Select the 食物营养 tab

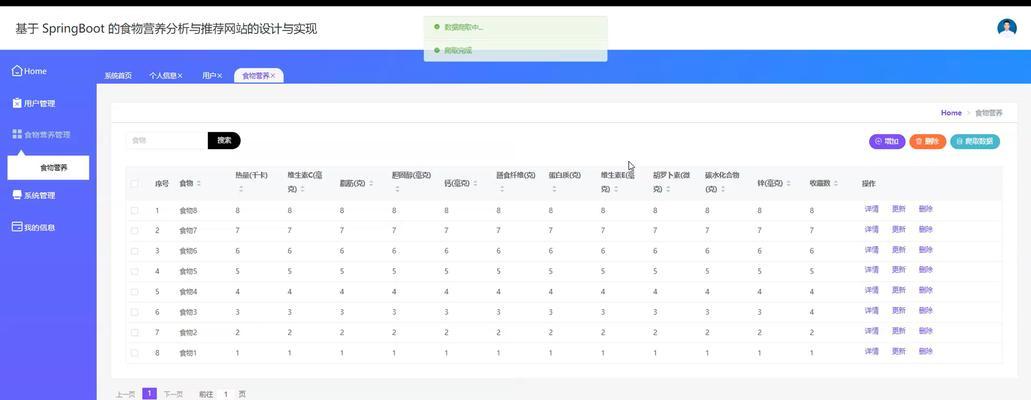256,76
